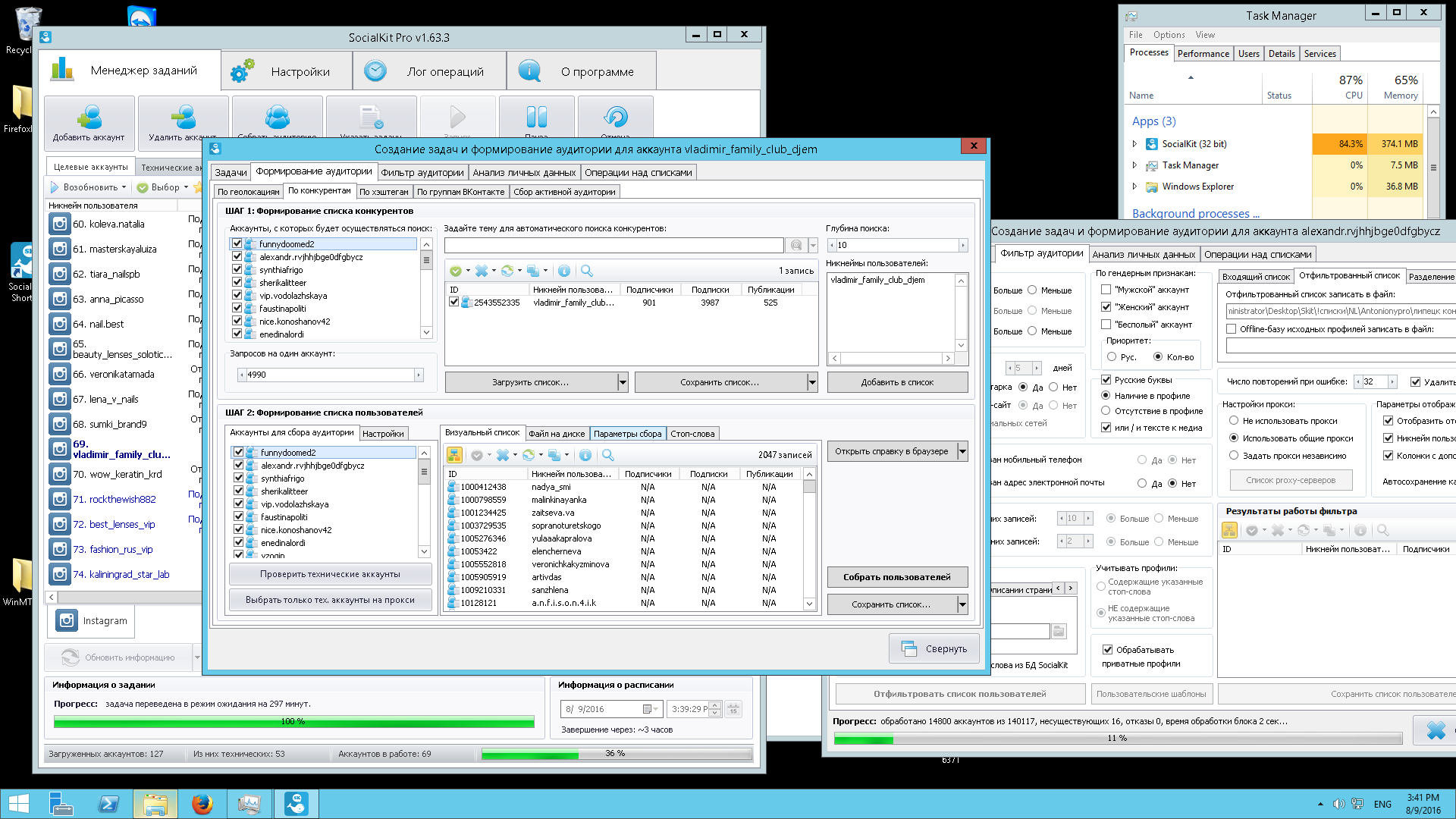1456x819 pixels.
Task: Open Performance tab in Task Manager
Action: point(1203,54)
